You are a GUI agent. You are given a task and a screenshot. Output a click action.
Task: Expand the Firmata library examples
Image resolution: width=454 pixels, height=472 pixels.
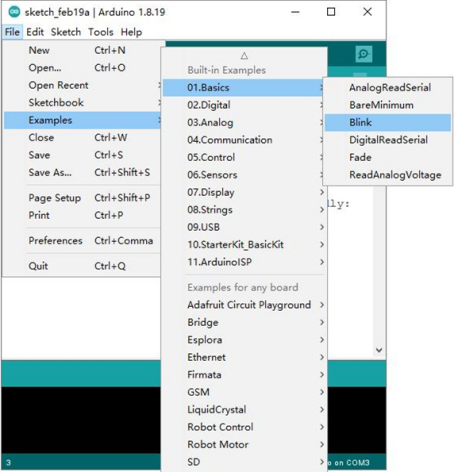[x=244, y=375]
